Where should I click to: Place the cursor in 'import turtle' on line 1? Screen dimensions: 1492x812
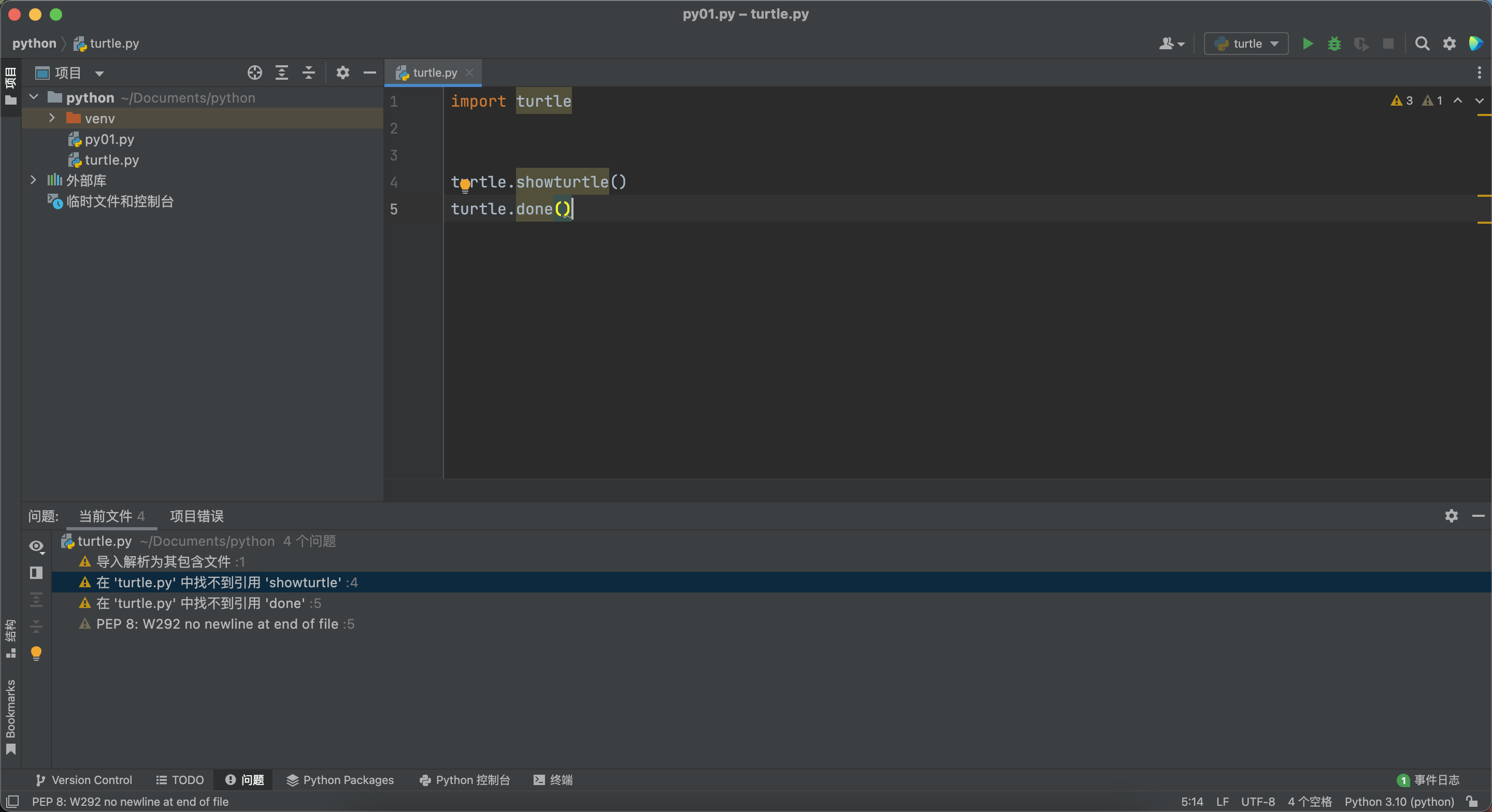click(x=511, y=101)
